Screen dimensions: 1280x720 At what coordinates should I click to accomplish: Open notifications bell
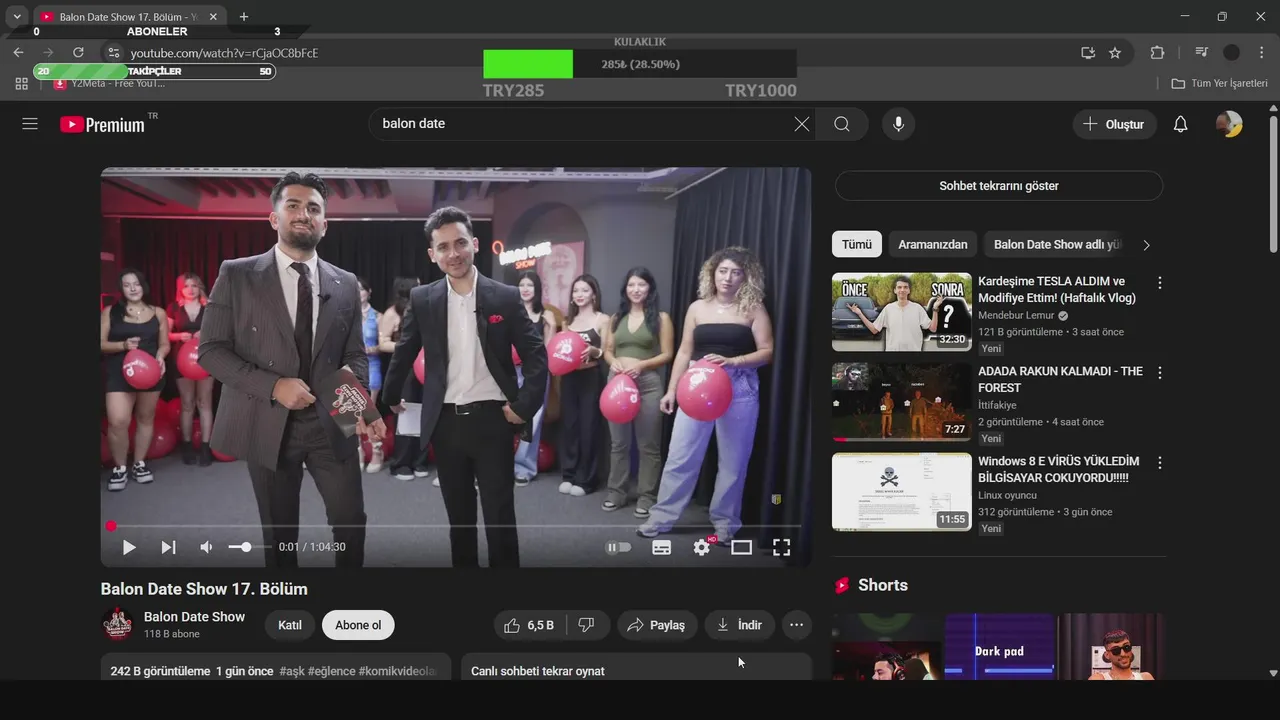click(1180, 124)
